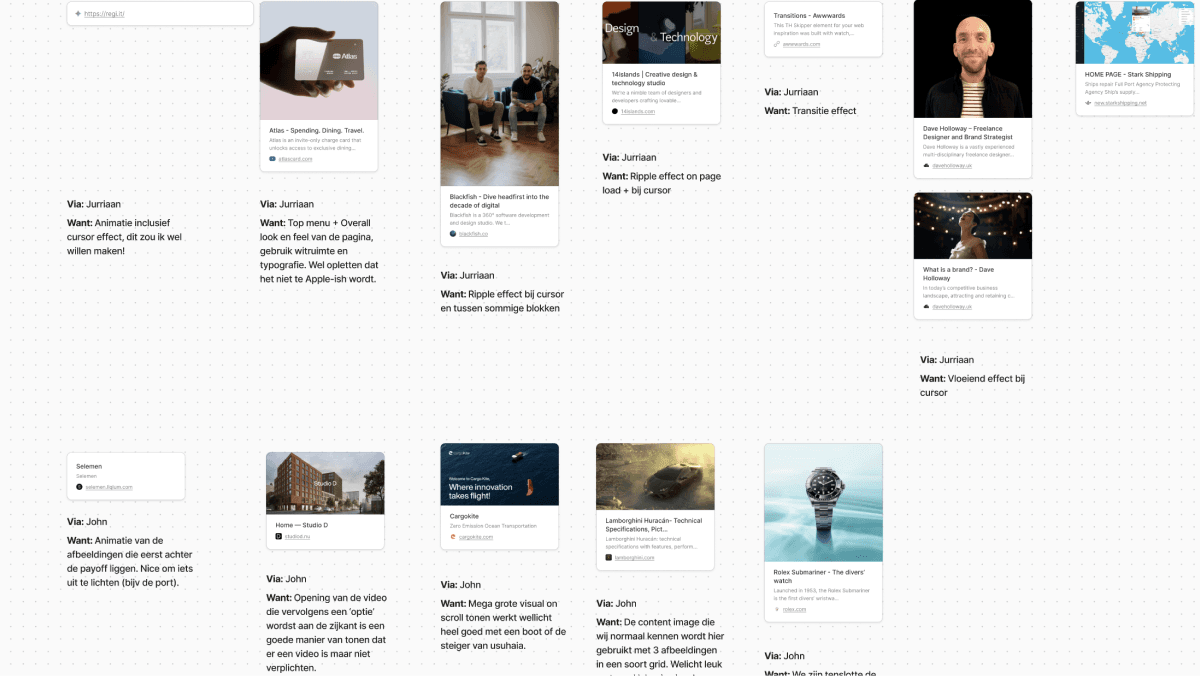Image resolution: width=1200 pixels, height=676 pixels.
Task: Click the 'Home — Studio D' card title
Action: [302, 525]
